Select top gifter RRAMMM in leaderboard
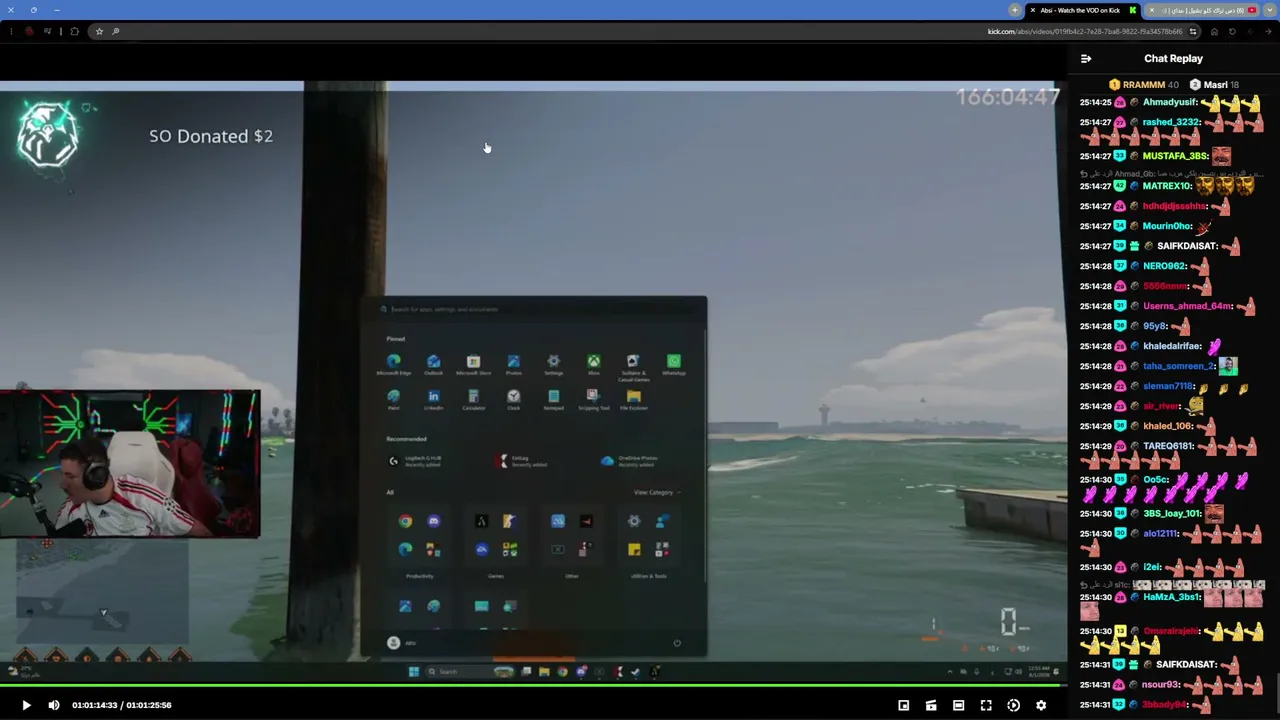 point(1144,85)
